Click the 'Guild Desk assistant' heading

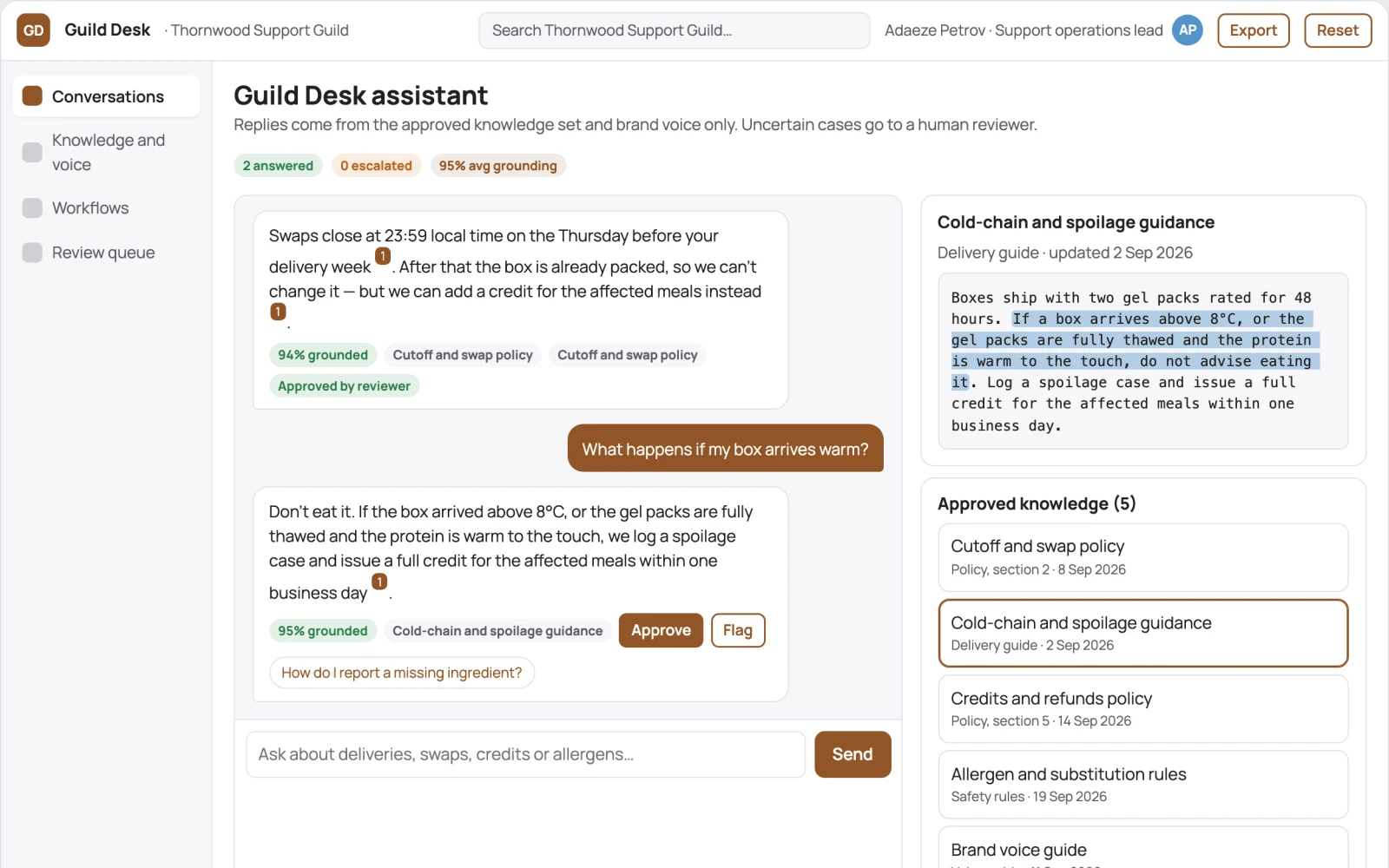[x=361, y=95]
